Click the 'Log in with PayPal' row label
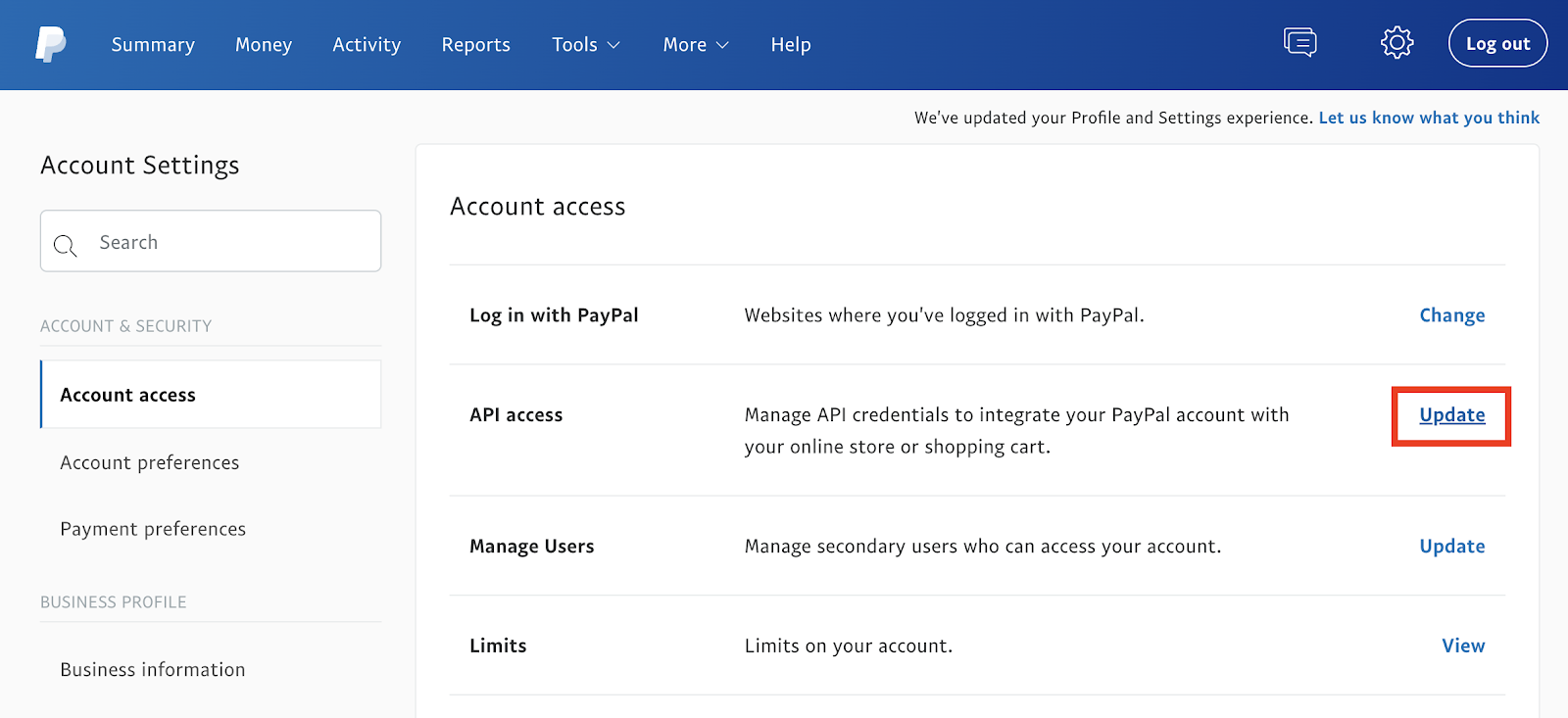 [x=554, y=315]
